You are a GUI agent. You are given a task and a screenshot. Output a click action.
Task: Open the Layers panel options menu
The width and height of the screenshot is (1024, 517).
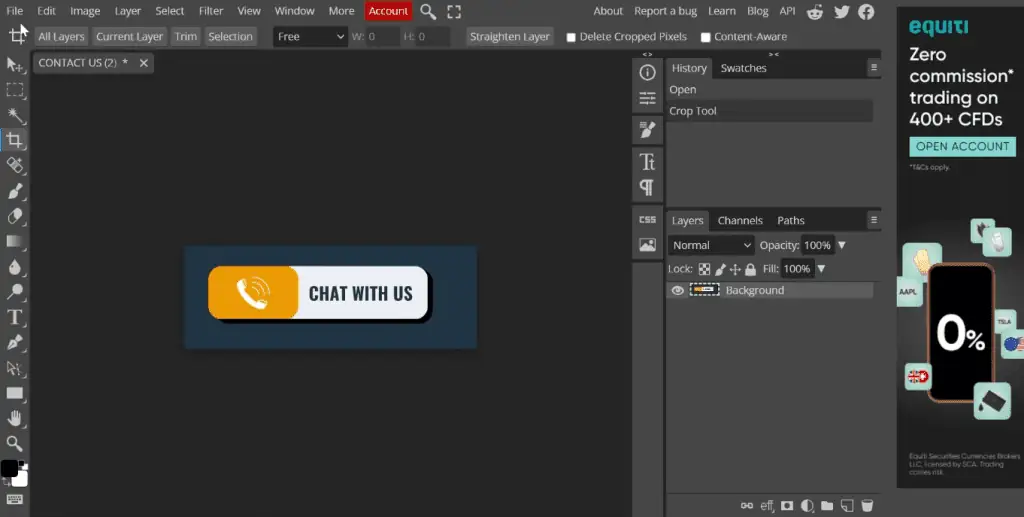click(x=874, y=220)
